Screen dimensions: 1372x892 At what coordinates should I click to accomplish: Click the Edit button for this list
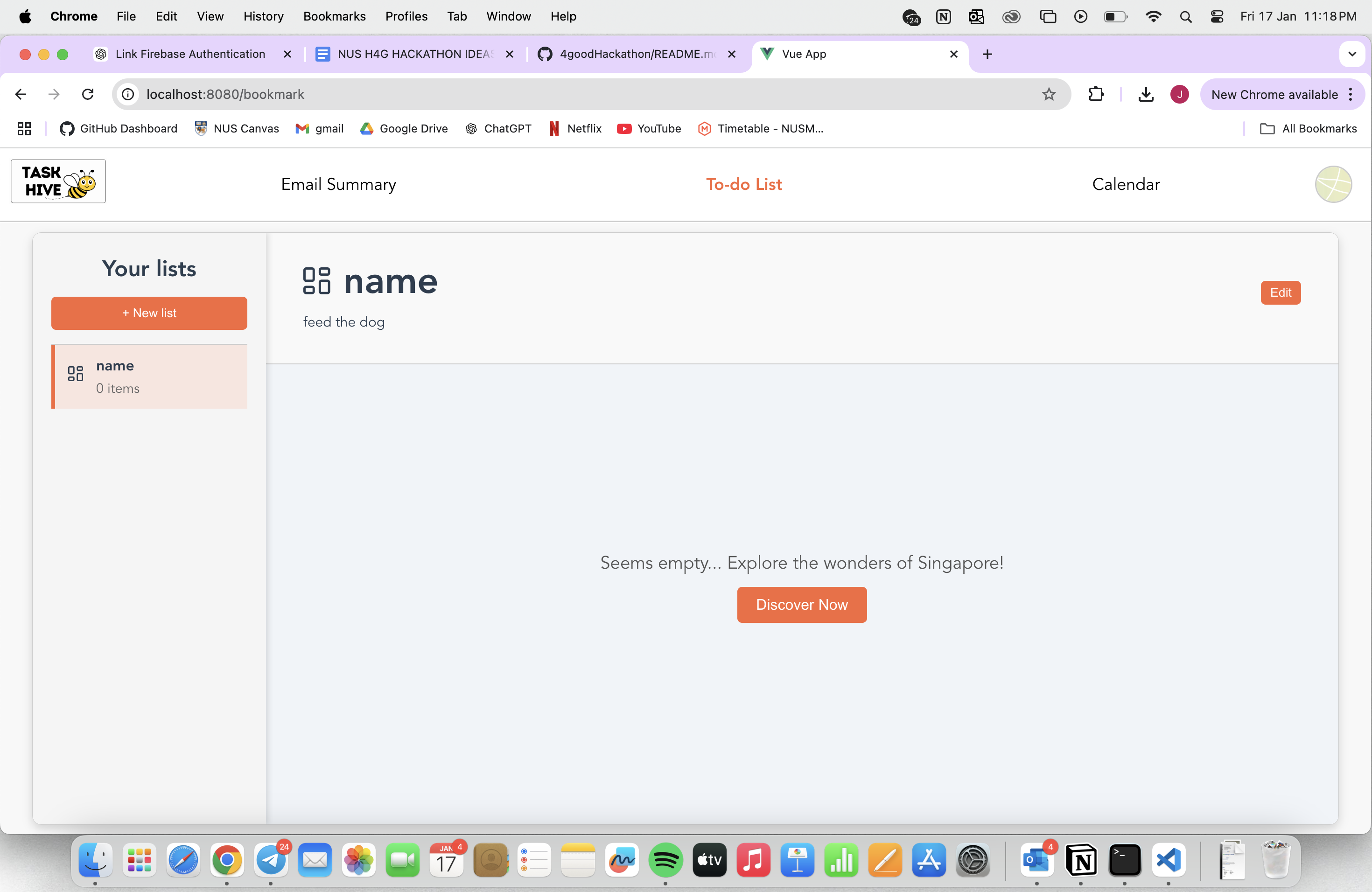1281,293
